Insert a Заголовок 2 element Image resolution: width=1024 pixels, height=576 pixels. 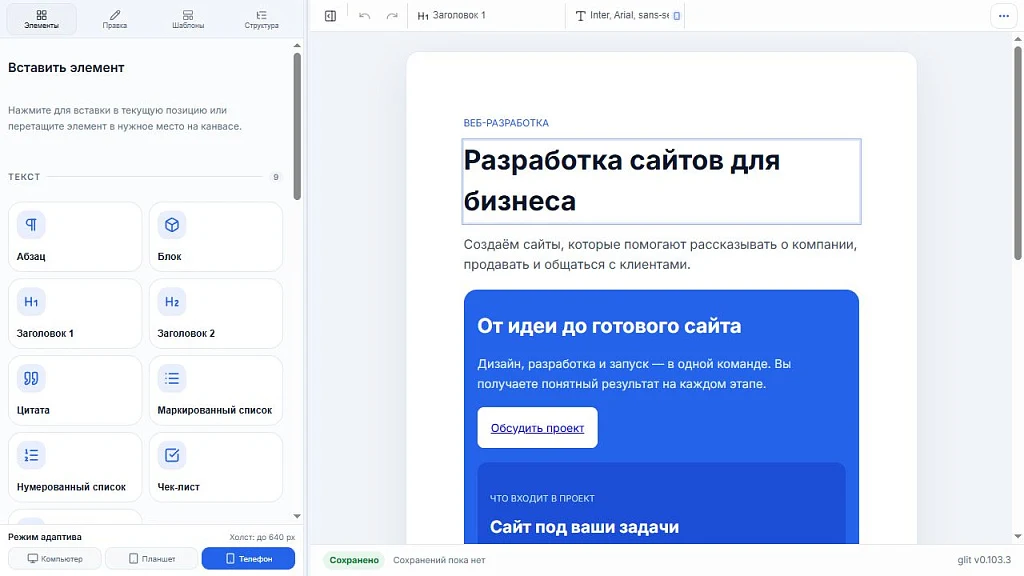pos(216,313)
